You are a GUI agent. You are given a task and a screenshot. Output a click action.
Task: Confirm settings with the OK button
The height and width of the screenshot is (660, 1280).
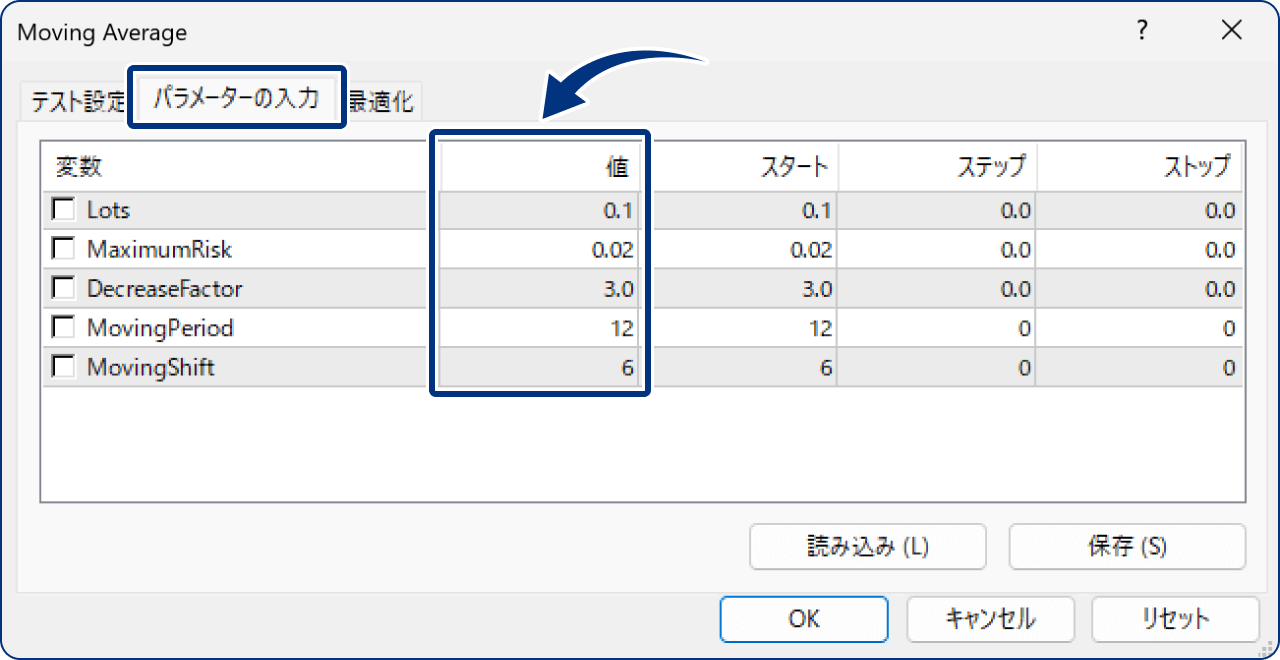(803, 618)
